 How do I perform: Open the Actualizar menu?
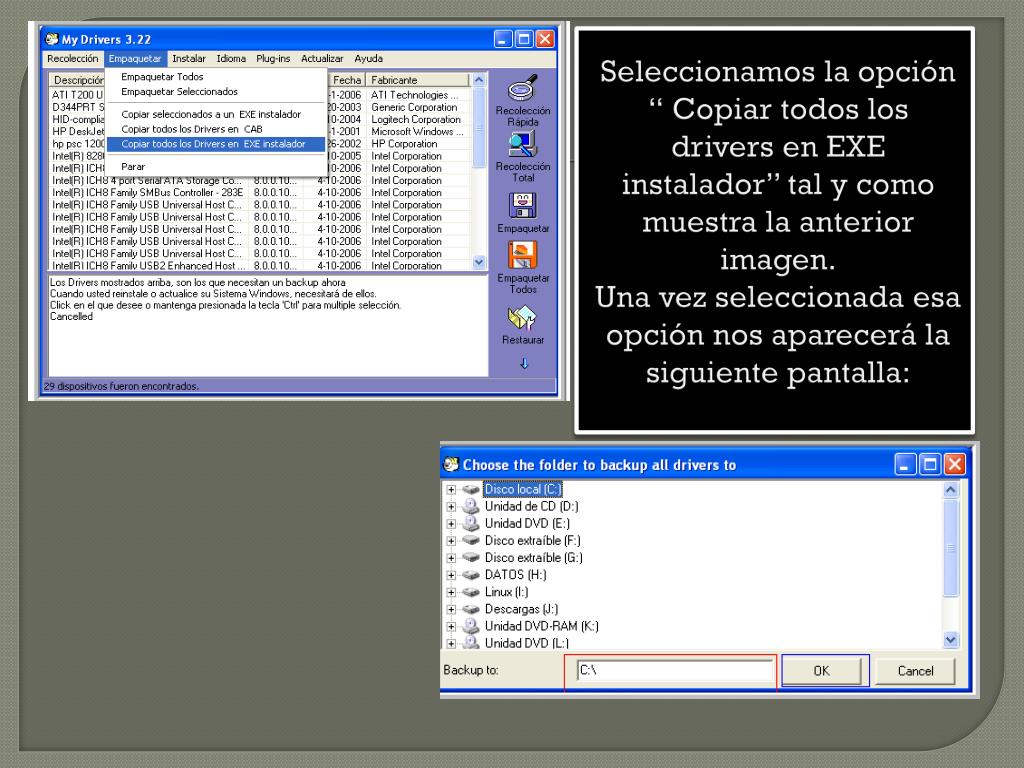point(322,59)
